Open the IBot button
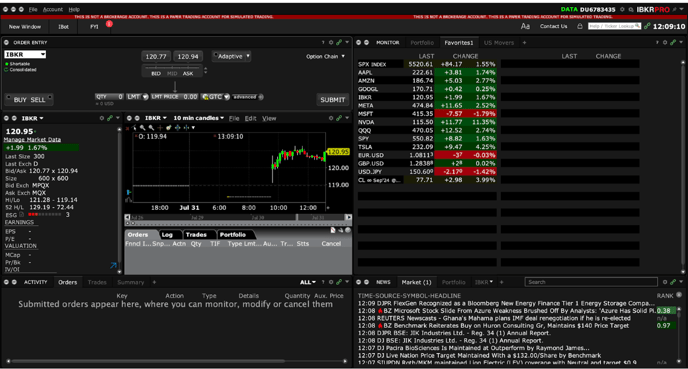The image size is (688, 369). click(x=63, y=27)
